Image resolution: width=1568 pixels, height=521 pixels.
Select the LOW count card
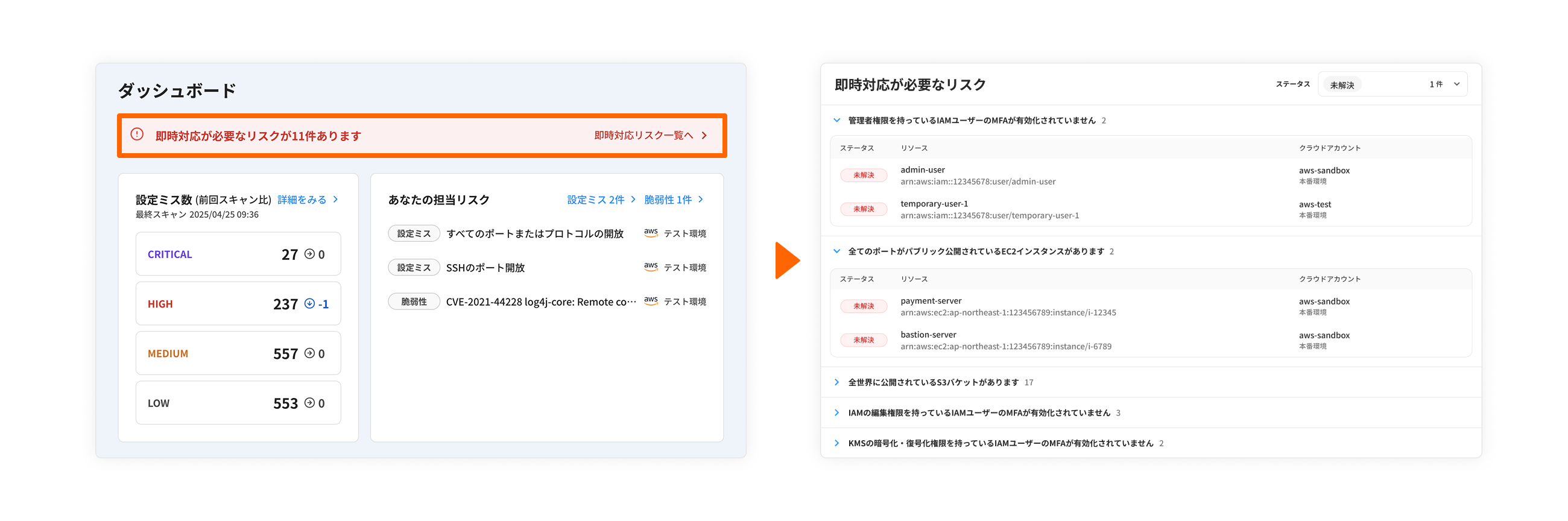point(238,403)
